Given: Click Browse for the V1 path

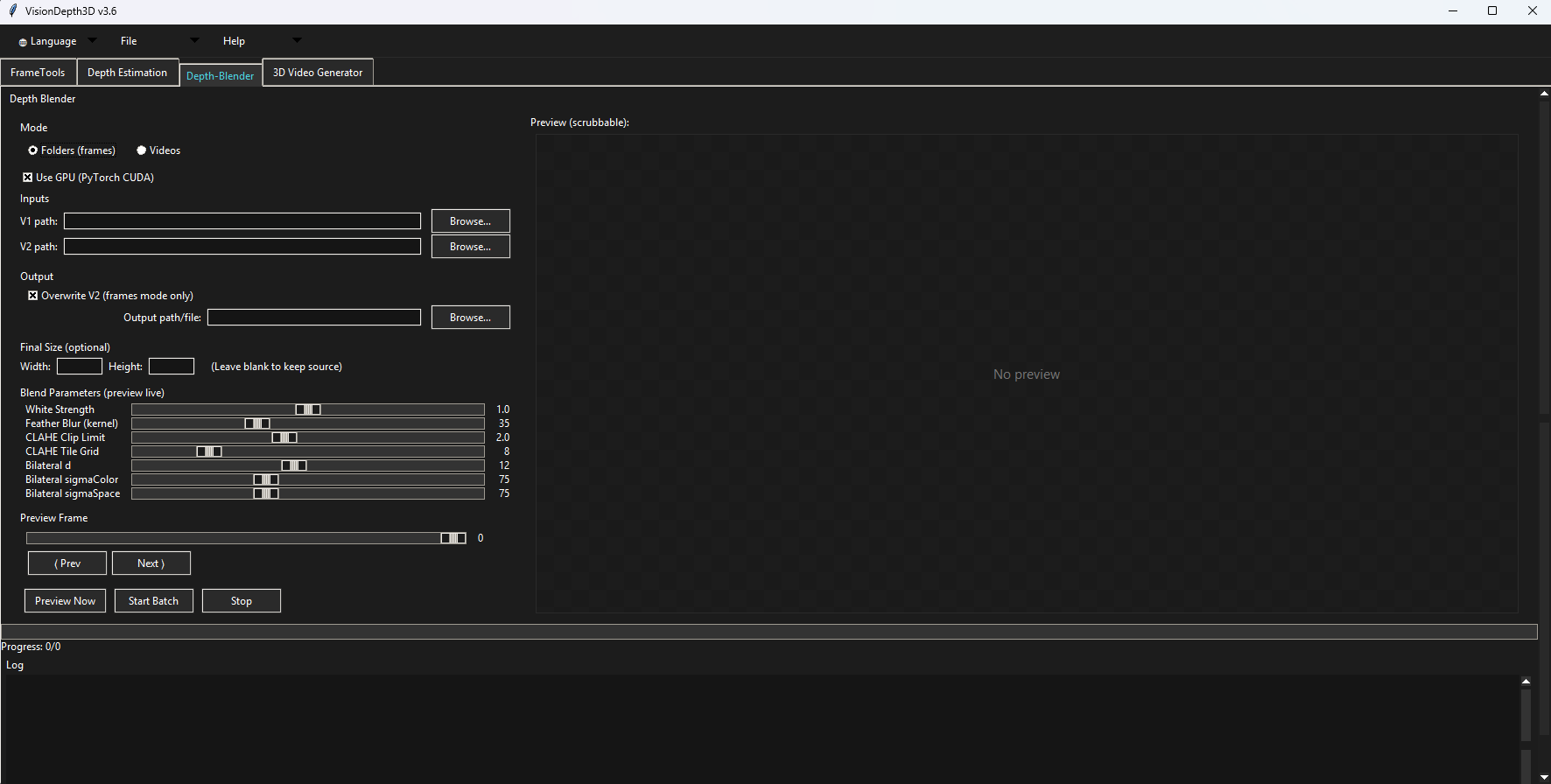Looking at the screenshot, I should tap(470, 221).
